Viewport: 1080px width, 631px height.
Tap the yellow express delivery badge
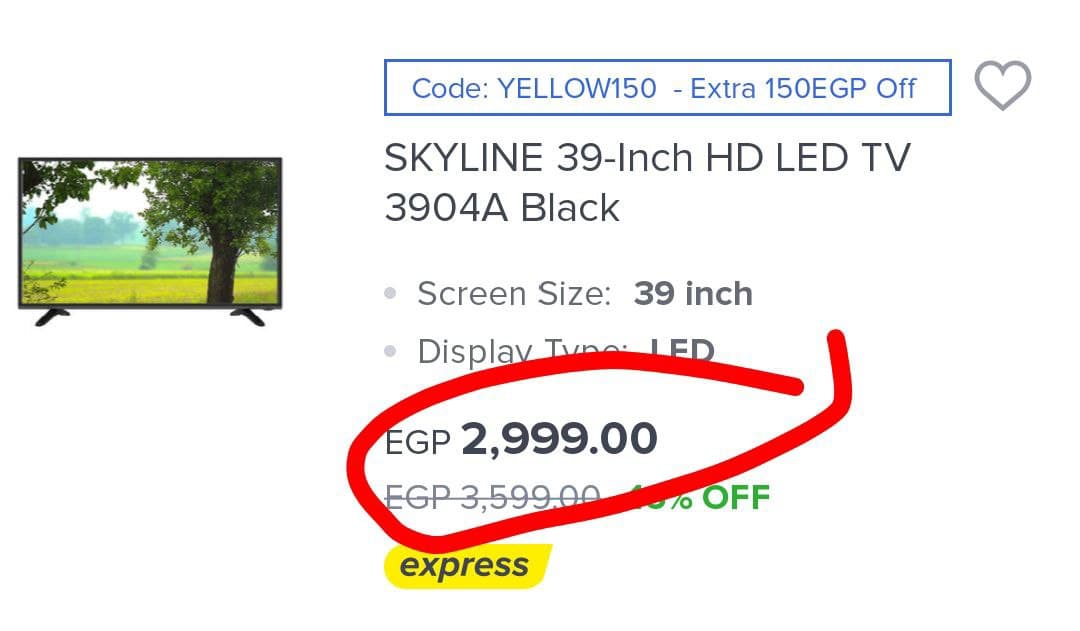[x=467, y=566]
